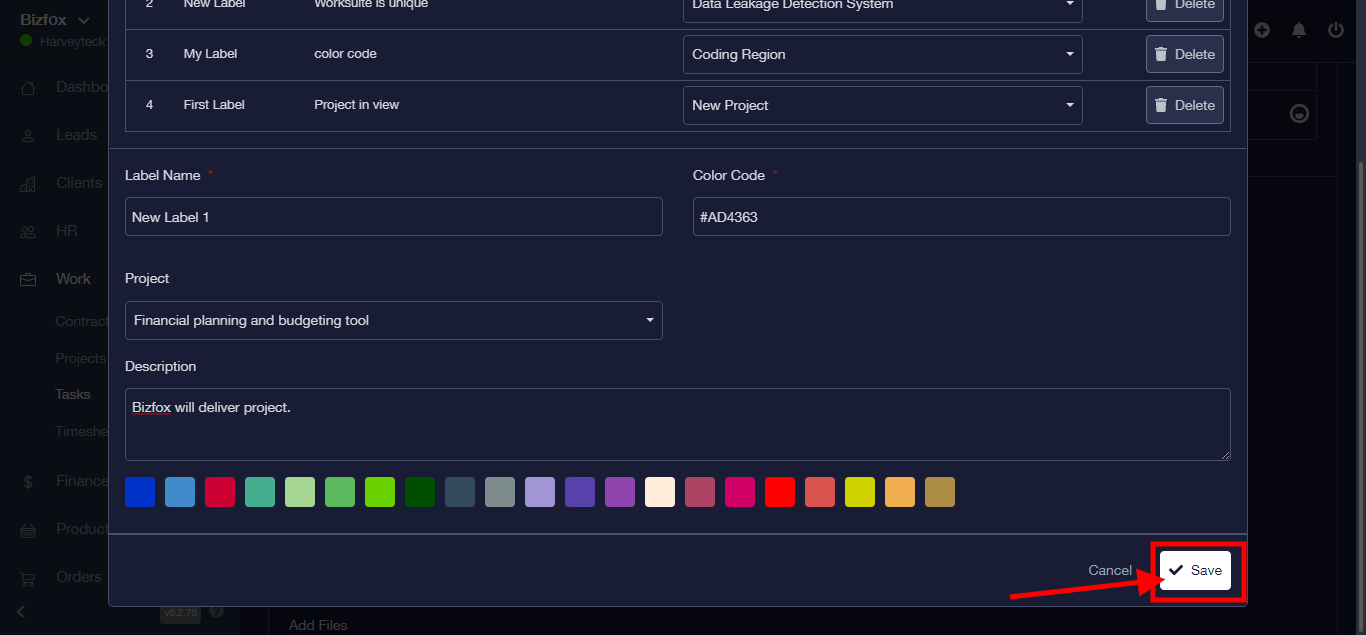Click the Description text area
This screenshot has height=635, width=1366.
677,424
